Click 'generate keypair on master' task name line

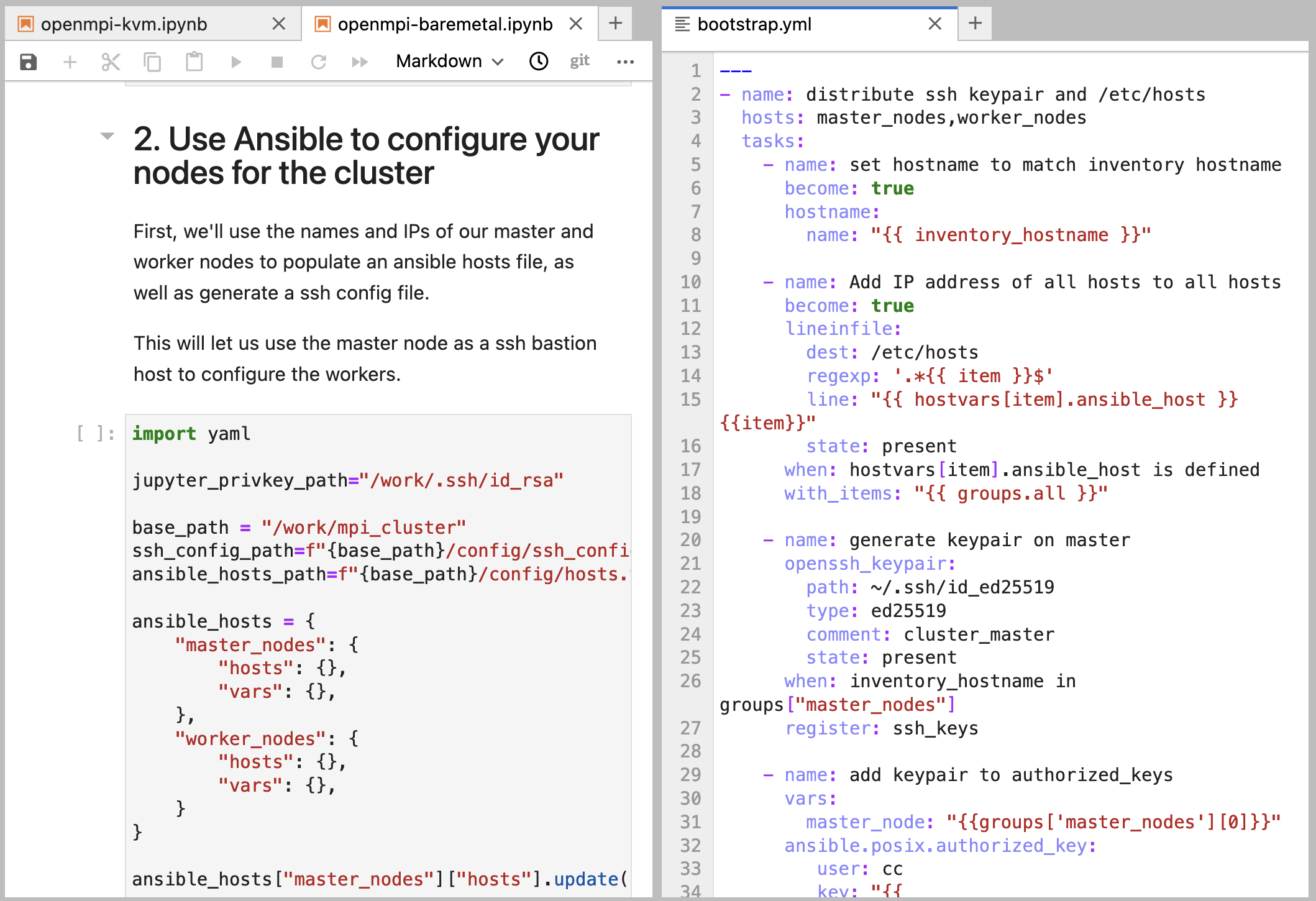click(x=957, y=540)
